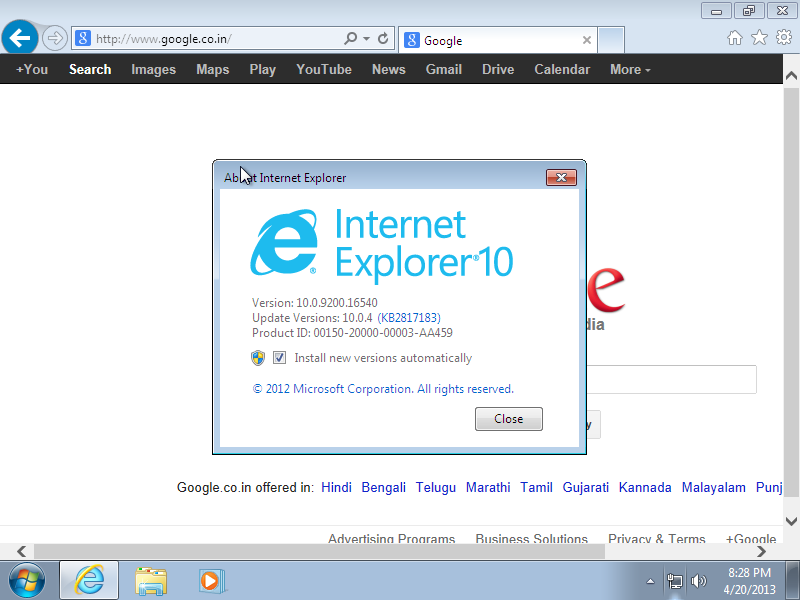The height and width of the screenshot is (600, 800).
Task: Open Windows Explorer folder taskbar icon
Action: 151,581
